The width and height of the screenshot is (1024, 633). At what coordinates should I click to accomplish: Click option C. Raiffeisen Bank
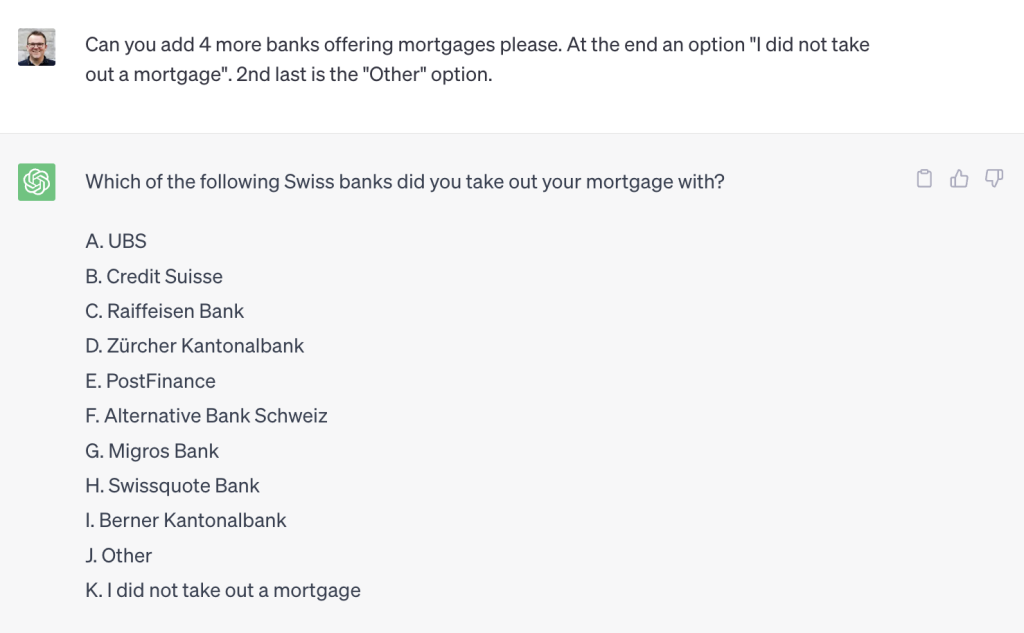(x=164, y=311)
